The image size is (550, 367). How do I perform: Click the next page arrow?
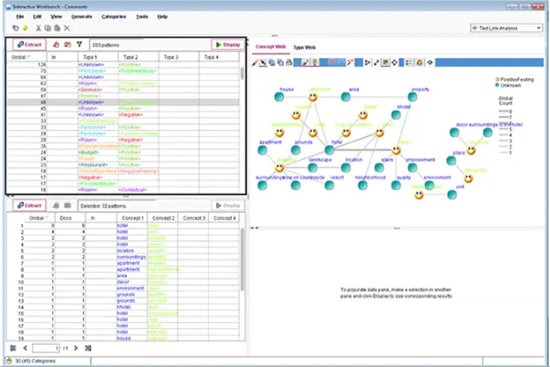pyautogui.click(x=76, y=348)
